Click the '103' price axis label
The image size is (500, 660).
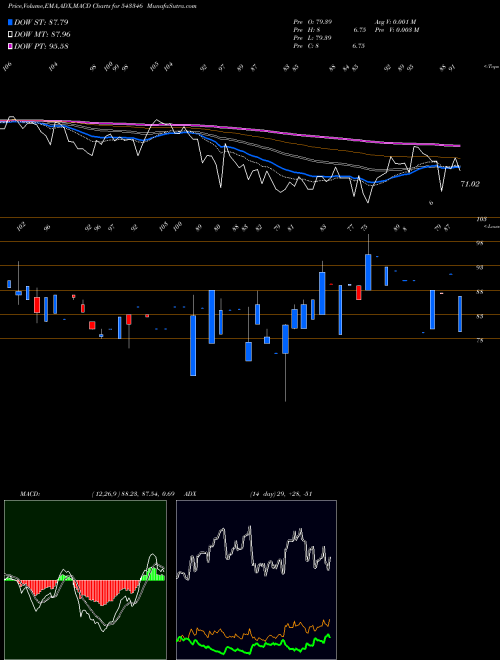click(481, 219)
